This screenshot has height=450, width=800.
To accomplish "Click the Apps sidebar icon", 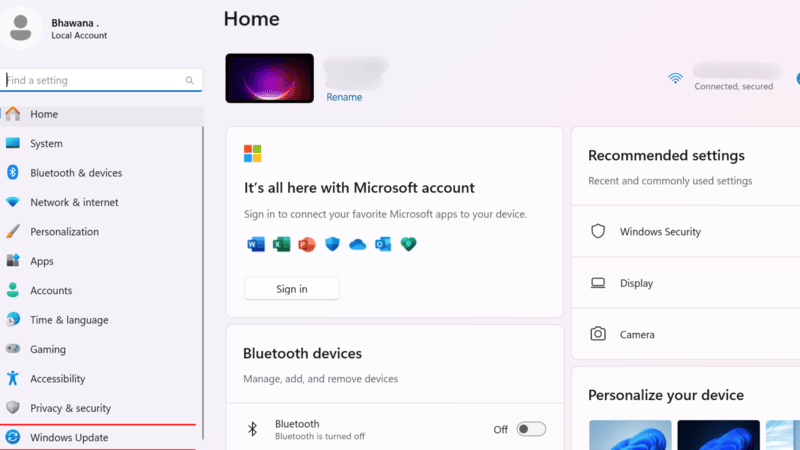I will [13, 261].
